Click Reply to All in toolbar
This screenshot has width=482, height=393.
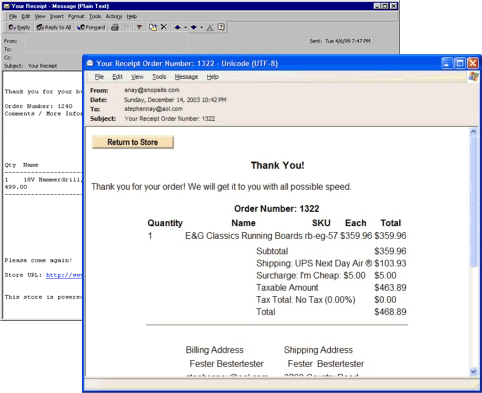tap(54, 27)
